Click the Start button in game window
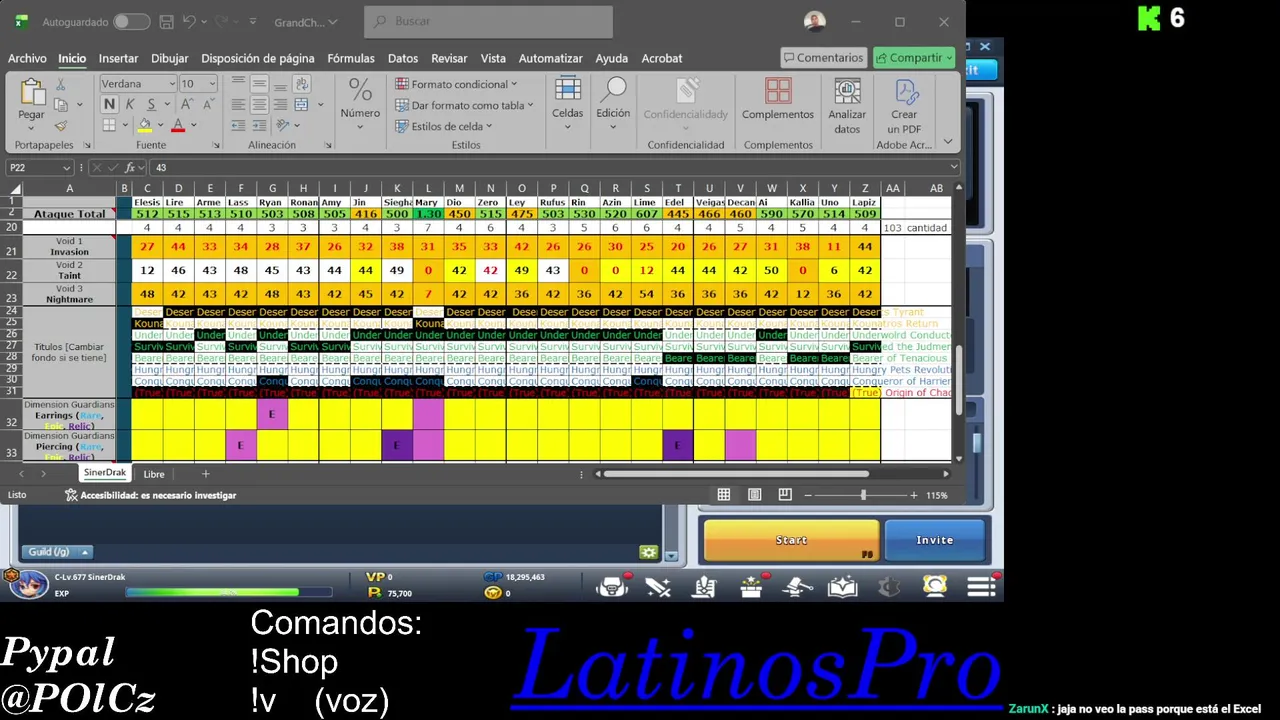This screenshot has height=720, width=1280. (791, 540)
